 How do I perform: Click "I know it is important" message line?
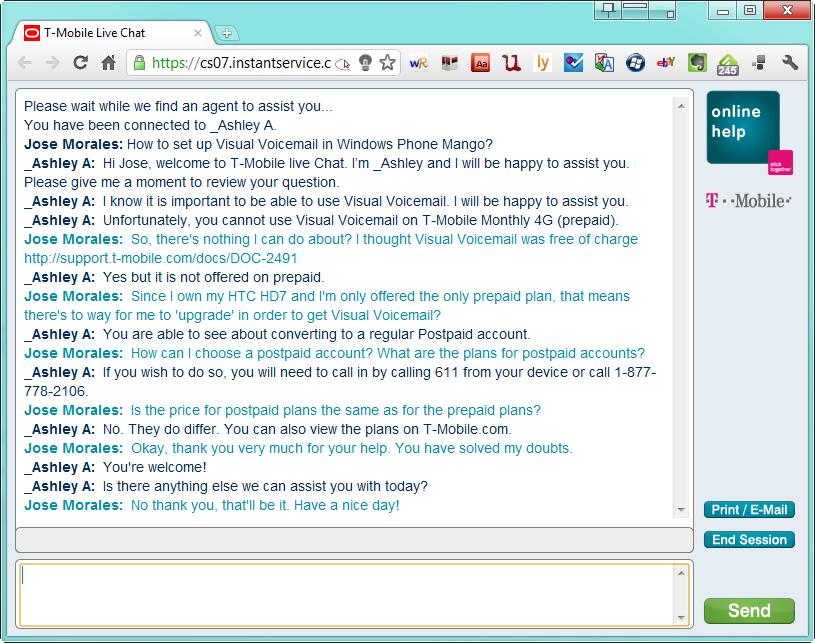pos(365,201)
